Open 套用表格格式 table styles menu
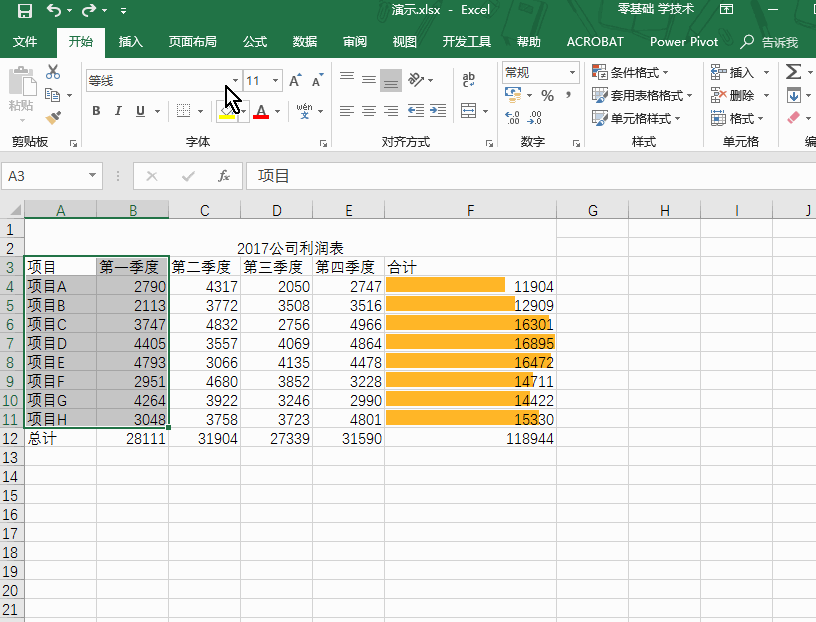Viewport: 816px width, 622px height. [x=642, y=95]
